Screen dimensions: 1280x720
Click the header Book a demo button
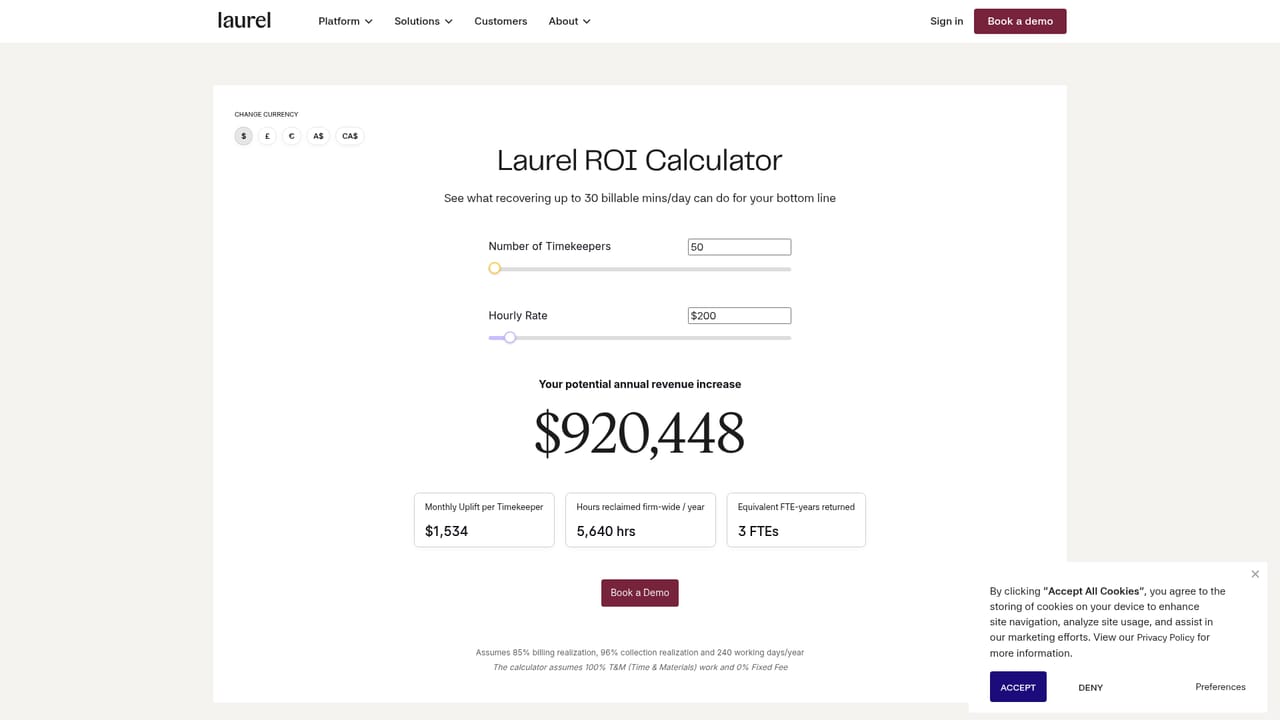point(1020,21)
